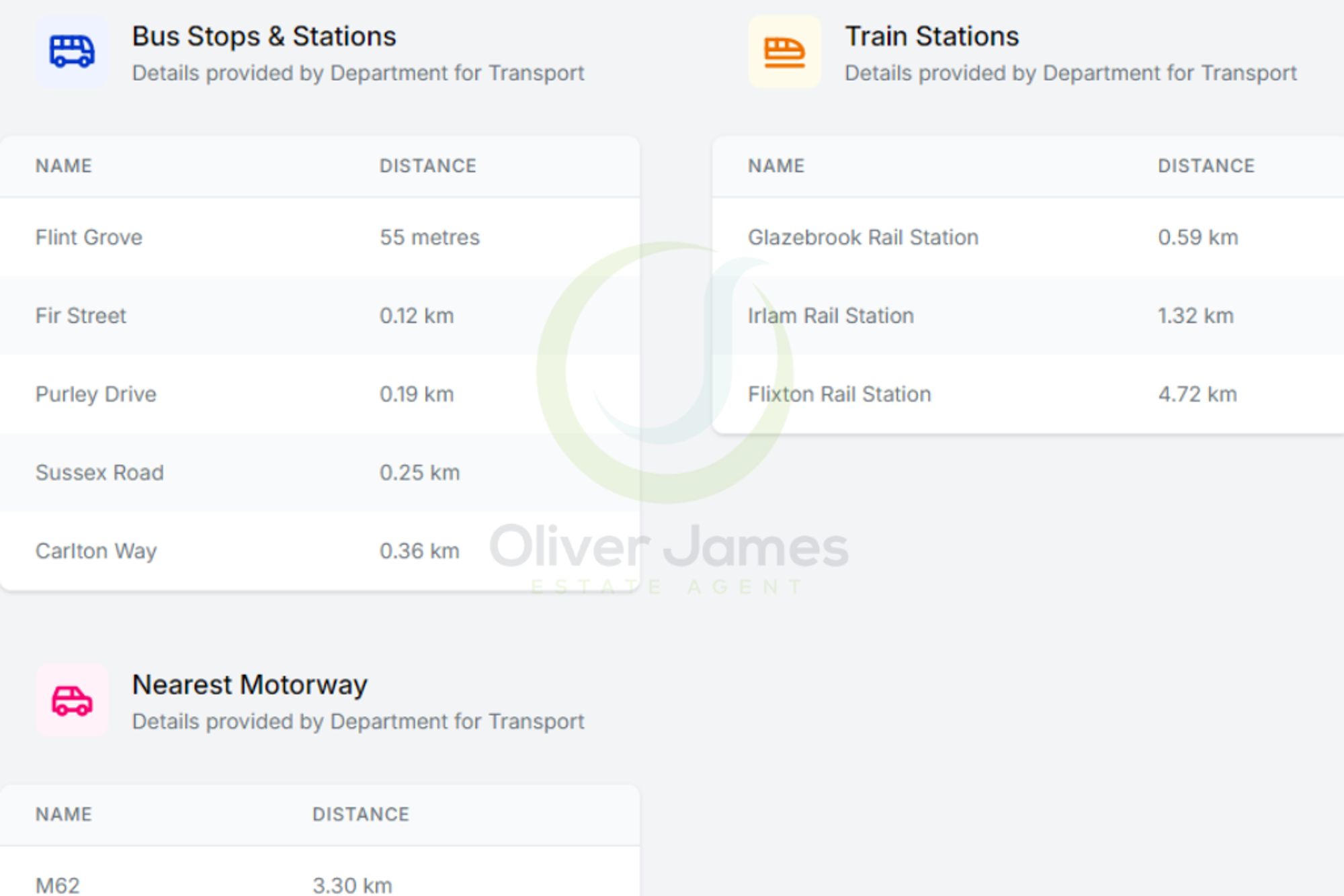
Task: Click the Train Stations heading
Action: (931, 36)
